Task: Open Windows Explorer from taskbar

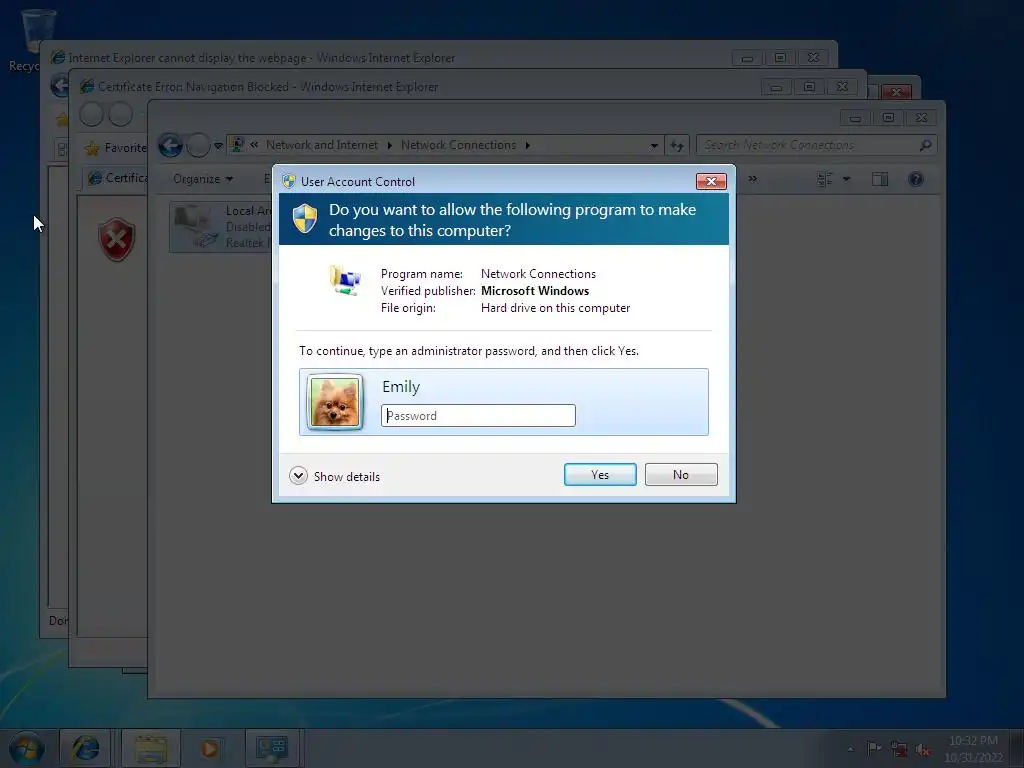Action: pos(151,748)
